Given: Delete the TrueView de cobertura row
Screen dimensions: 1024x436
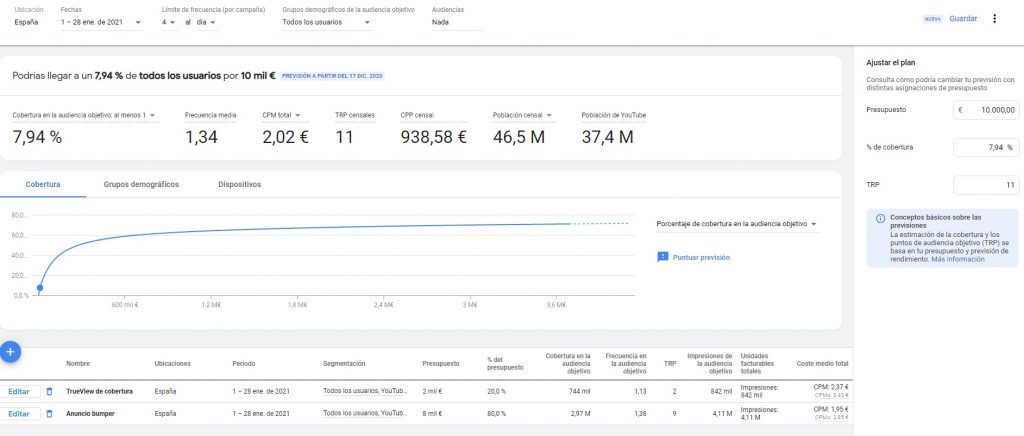Looking at the screenshot, I should (49, 392).
